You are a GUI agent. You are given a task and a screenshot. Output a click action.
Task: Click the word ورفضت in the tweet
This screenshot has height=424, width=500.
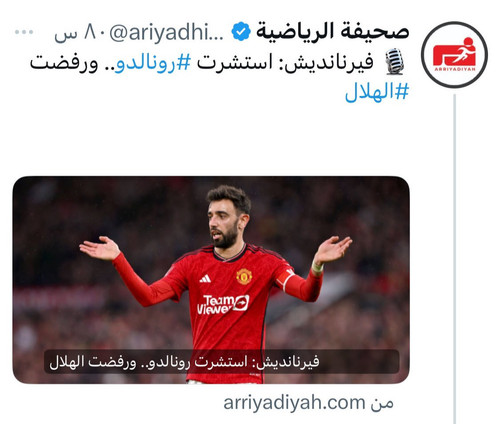pos(64,62)
